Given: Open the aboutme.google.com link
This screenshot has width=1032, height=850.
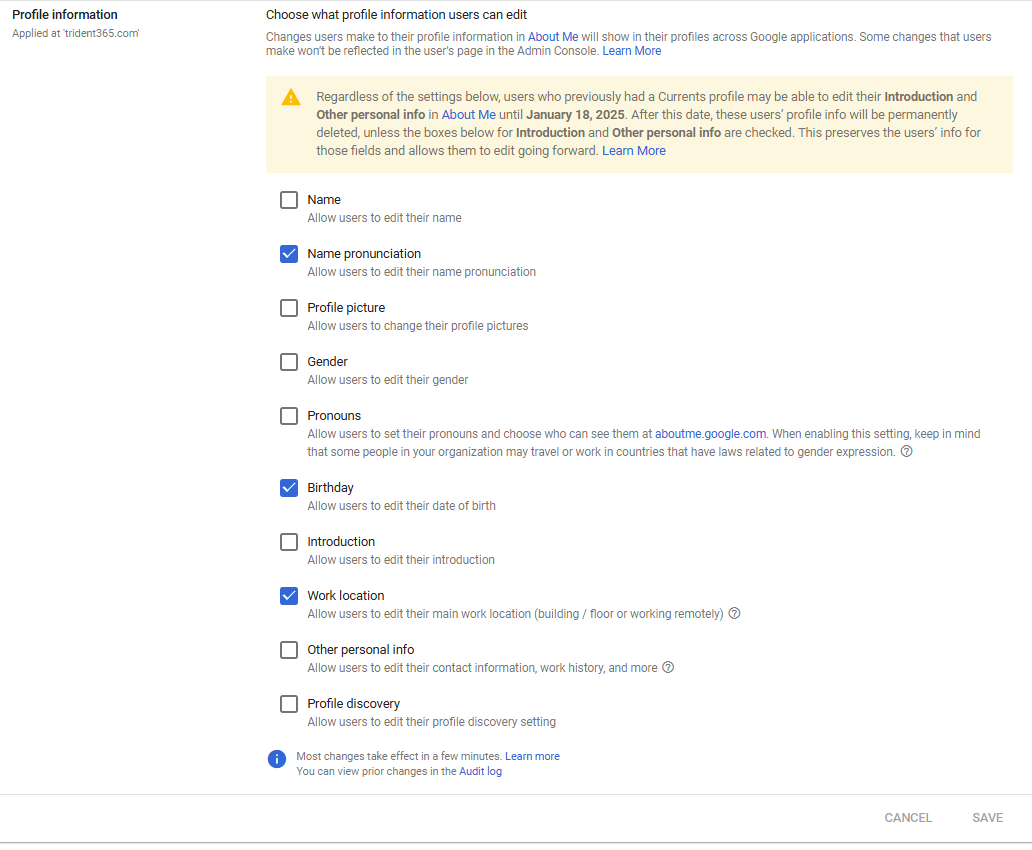Looking at the screenshot, I should point(710,434).
